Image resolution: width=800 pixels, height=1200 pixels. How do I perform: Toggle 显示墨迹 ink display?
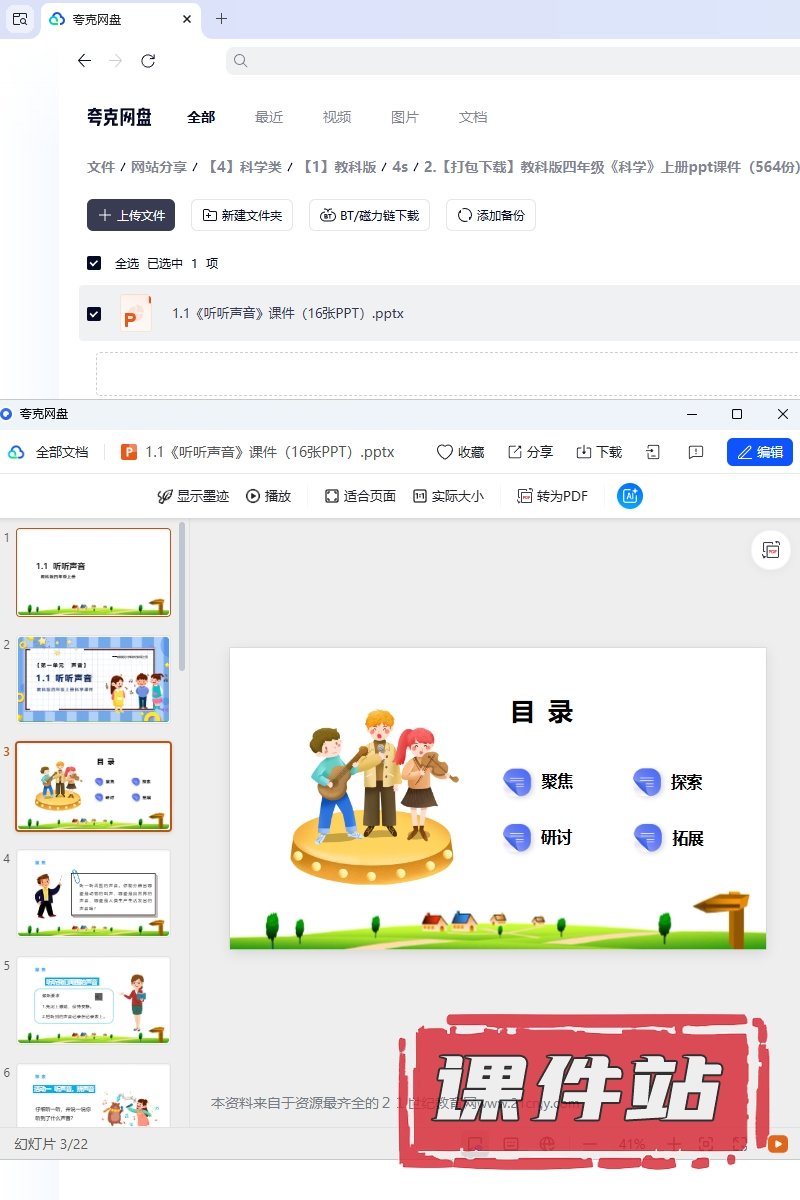(x=193, y=496)
